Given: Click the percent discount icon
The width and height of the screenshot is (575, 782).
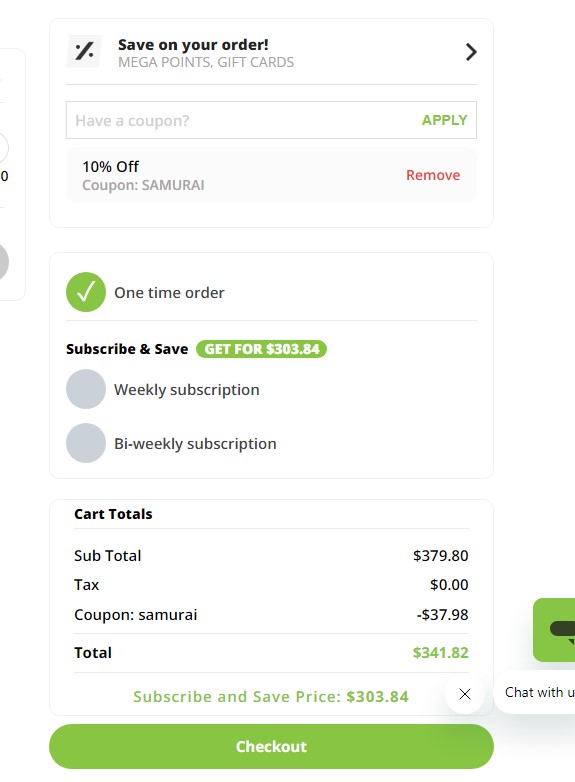Looking at the screenshot, I should pos(84,51).
